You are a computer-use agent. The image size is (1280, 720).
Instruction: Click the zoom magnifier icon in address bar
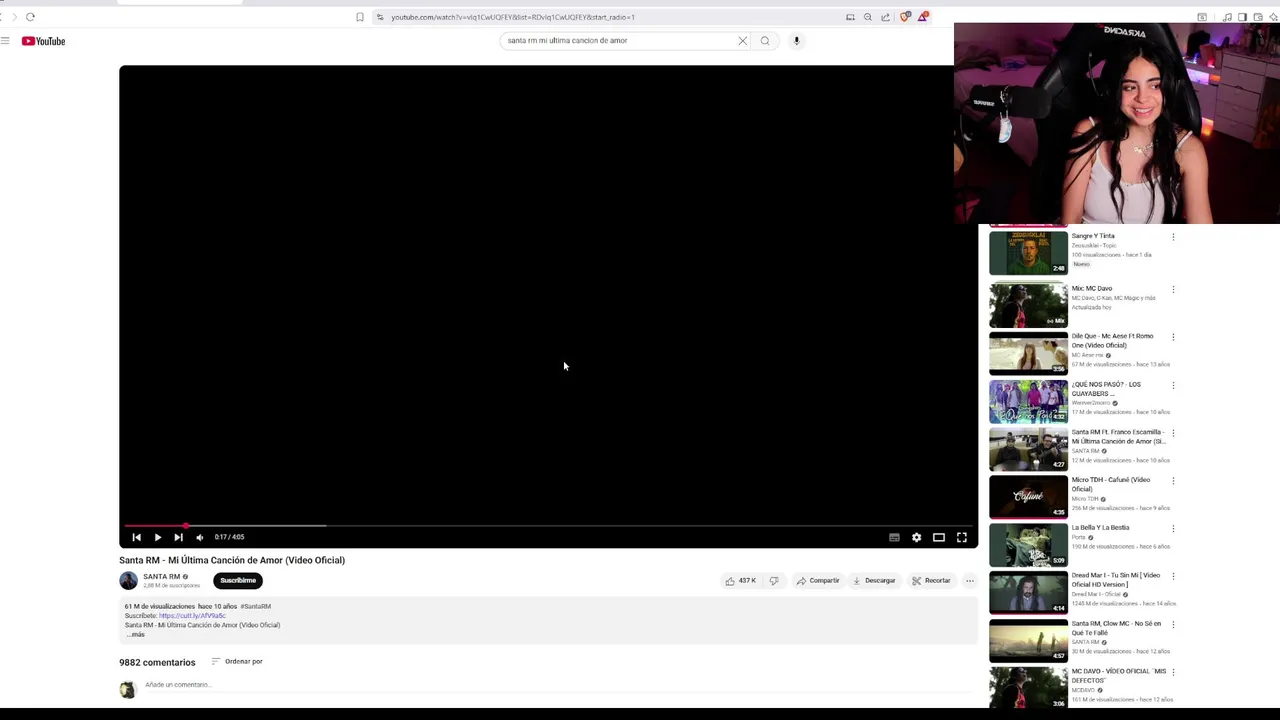[868, 17]
